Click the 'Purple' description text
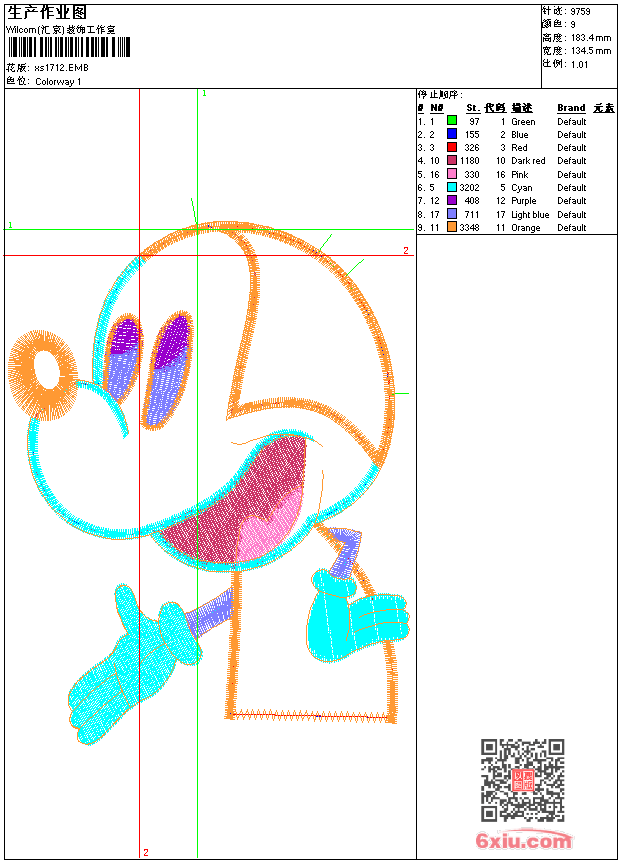Viewport: 620px width, 860px height. (x=523, y=201)
